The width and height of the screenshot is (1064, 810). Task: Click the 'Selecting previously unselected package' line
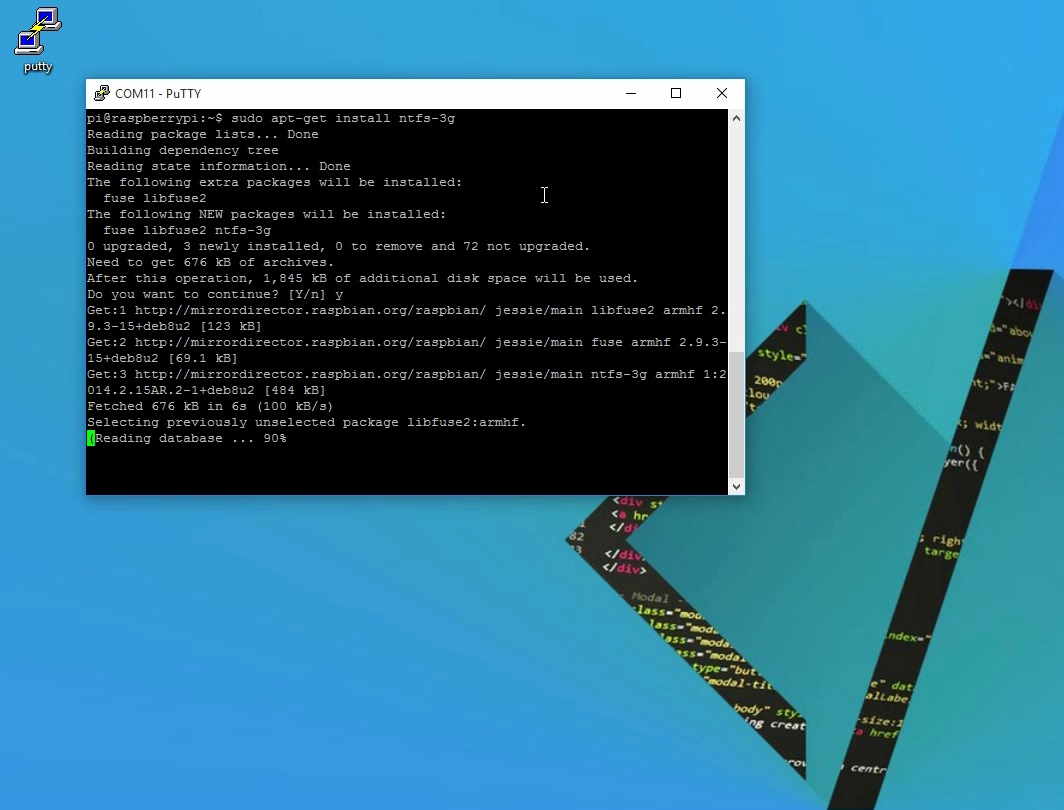coord(307,423)
